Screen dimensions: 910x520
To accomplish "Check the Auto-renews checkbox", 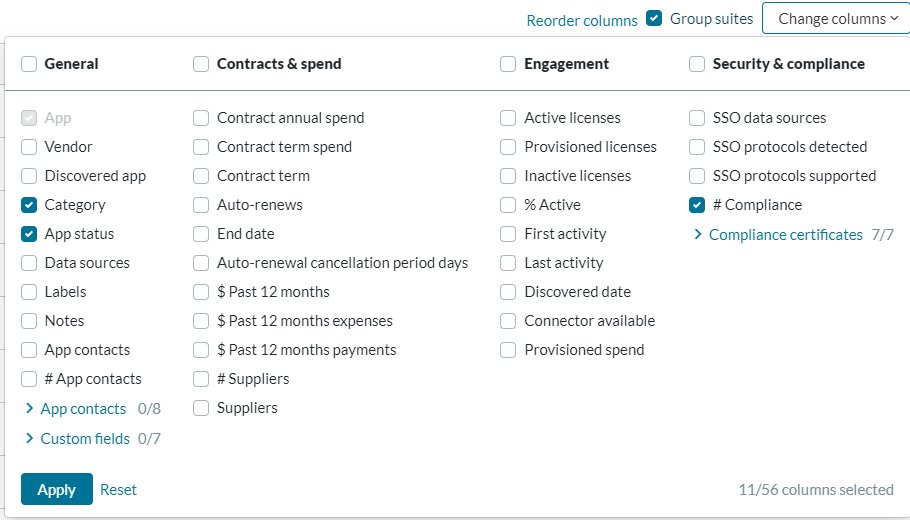I will pos(201,205).
